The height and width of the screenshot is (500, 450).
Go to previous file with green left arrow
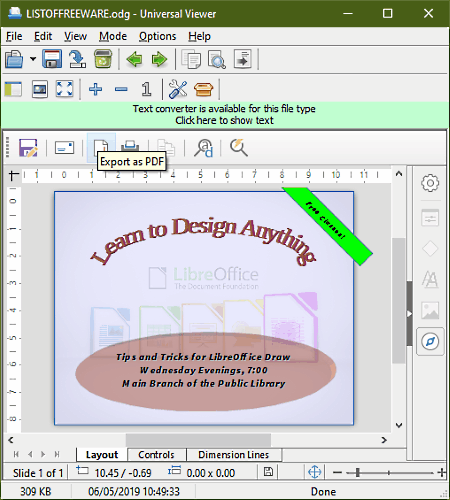pos(134,59)
